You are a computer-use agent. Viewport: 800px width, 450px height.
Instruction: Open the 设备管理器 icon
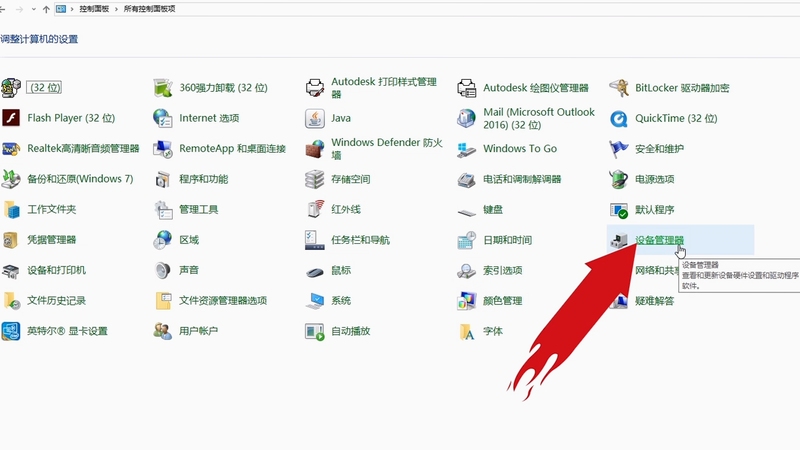coord(619,240)
